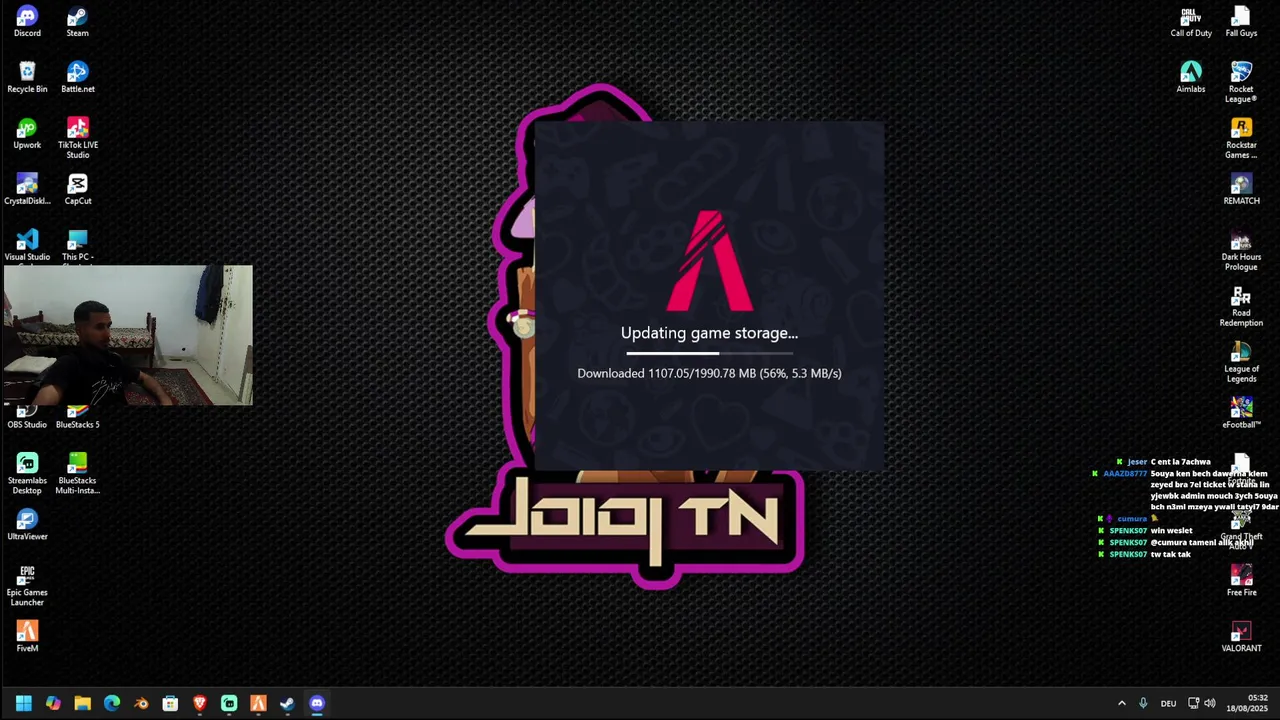Open BlueStacks Multi-Instance Manager
Image resolution: width=1280 pixels, height=720 pixels.
coord(77,474)
